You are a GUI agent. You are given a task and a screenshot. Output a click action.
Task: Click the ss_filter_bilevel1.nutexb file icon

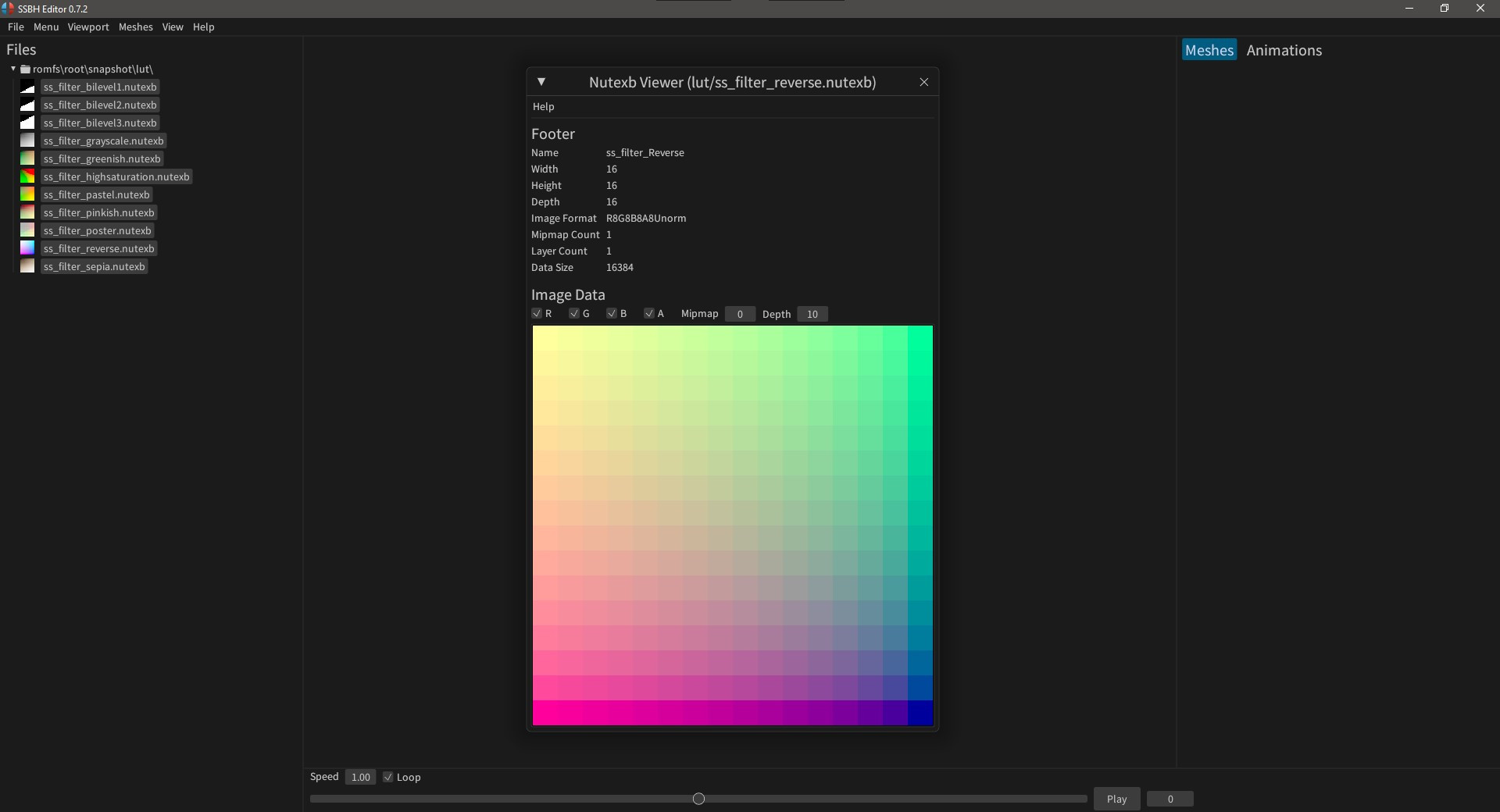pos(27,87)
